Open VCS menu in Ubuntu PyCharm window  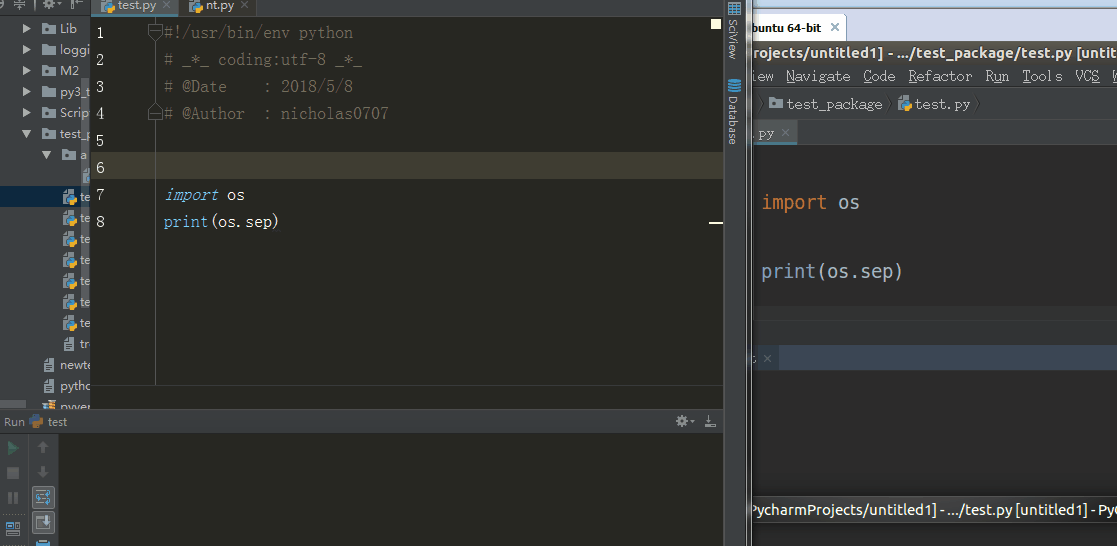(1088, 76)
